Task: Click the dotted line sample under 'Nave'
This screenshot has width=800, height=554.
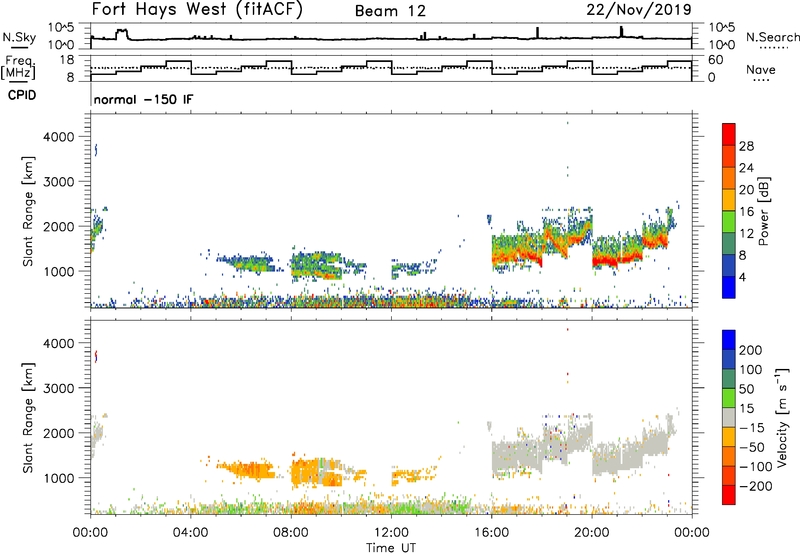Action: [x=761, y=80]
